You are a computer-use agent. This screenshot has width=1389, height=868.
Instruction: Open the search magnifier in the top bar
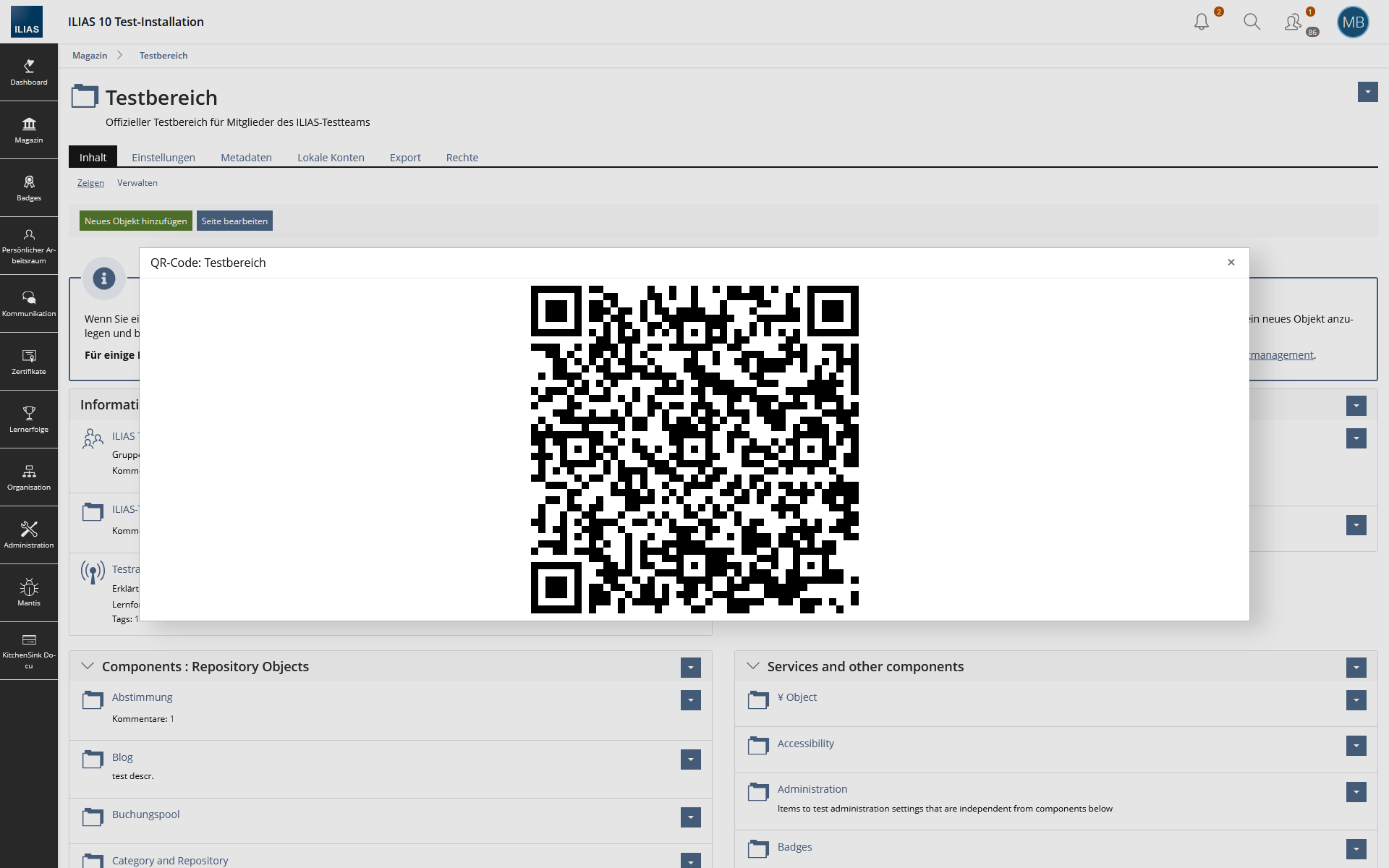1252,22
